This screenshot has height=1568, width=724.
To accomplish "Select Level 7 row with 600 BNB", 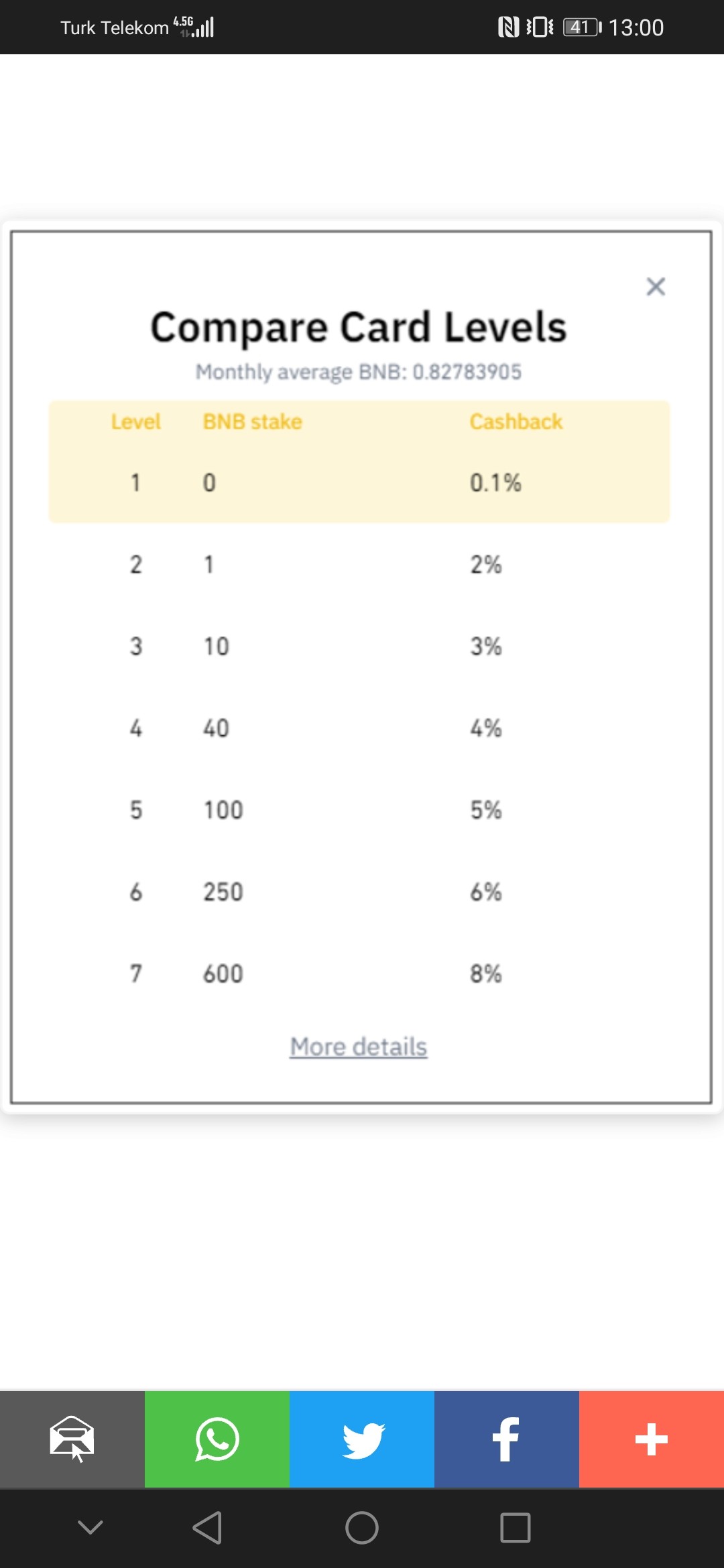I will point(359,974).
